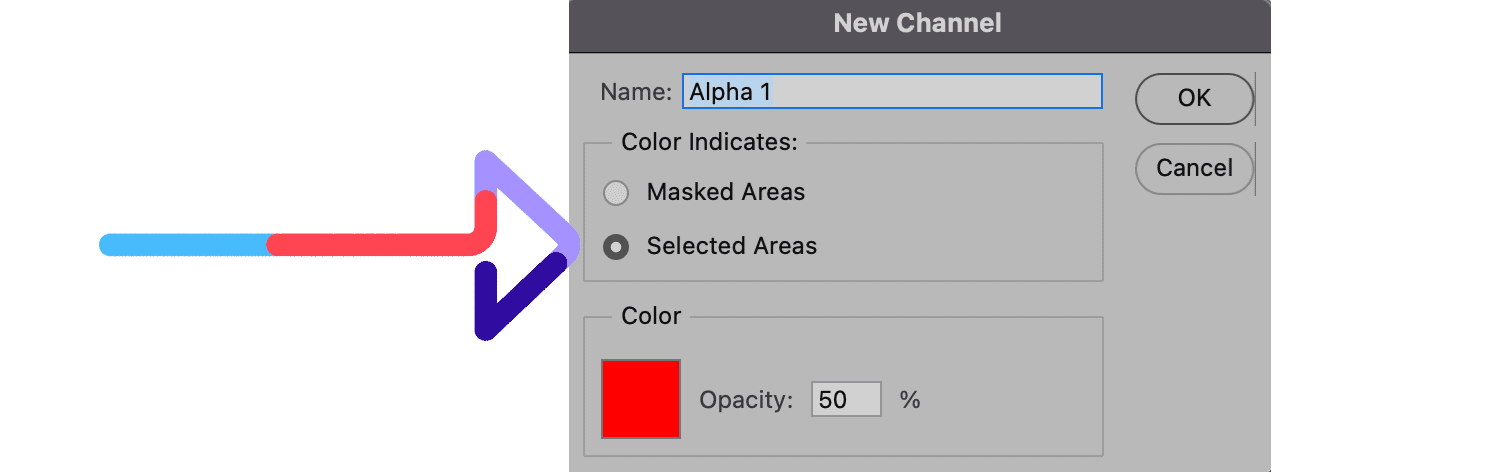1500x472 pixels.
Task: Click the Masked Areas label text
Action: (726, 191)
